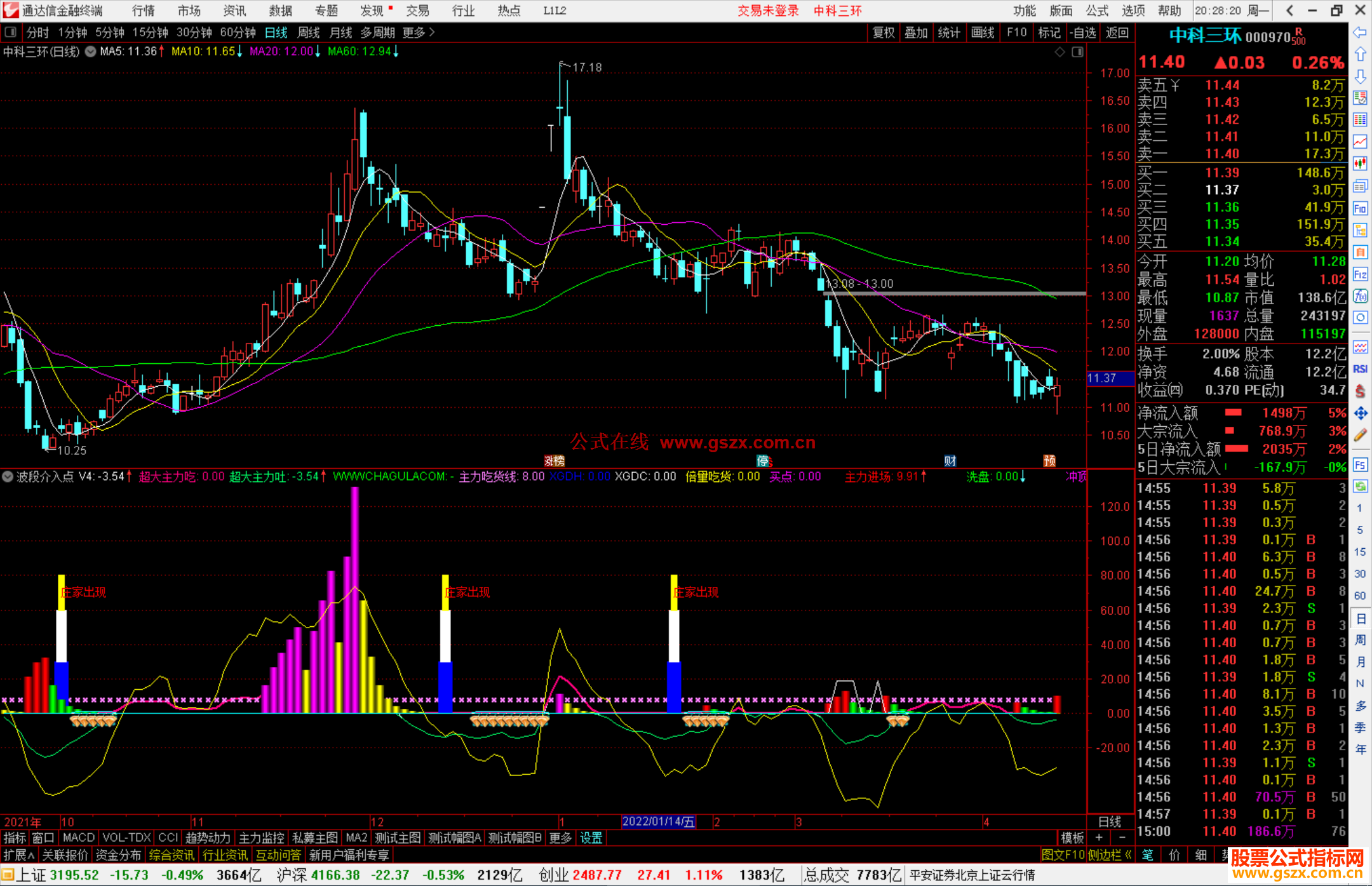The image size is (1372, 886).
Task: Click the F12 sidebar icon
Action: click(1360, 274)
